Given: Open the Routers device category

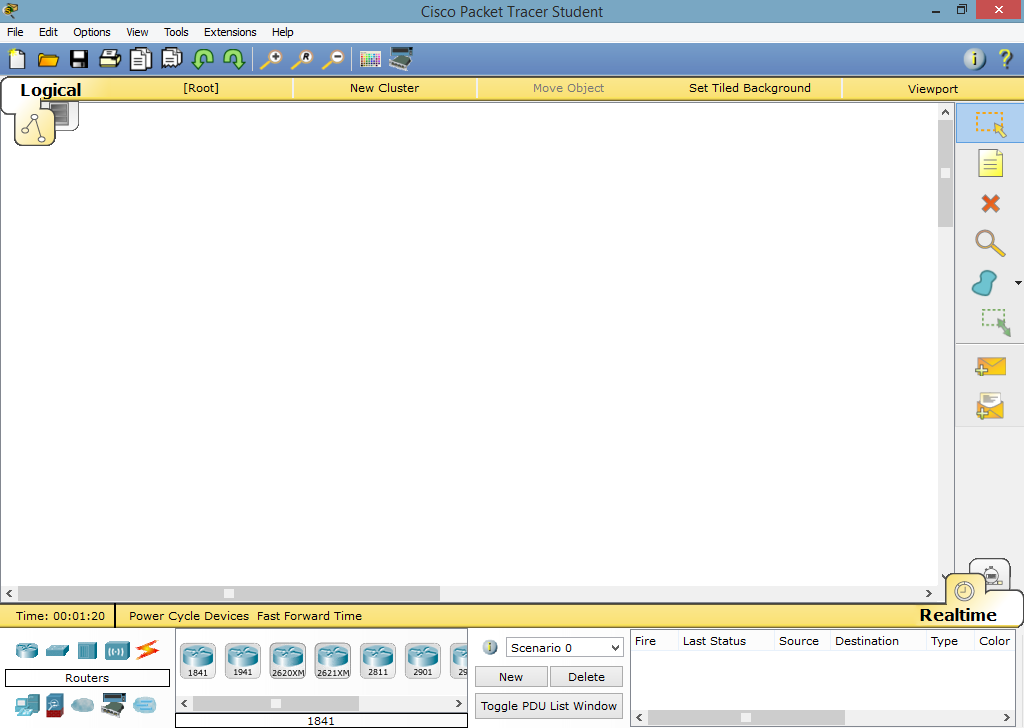Looking at the screenshot, I should (27, 650).
